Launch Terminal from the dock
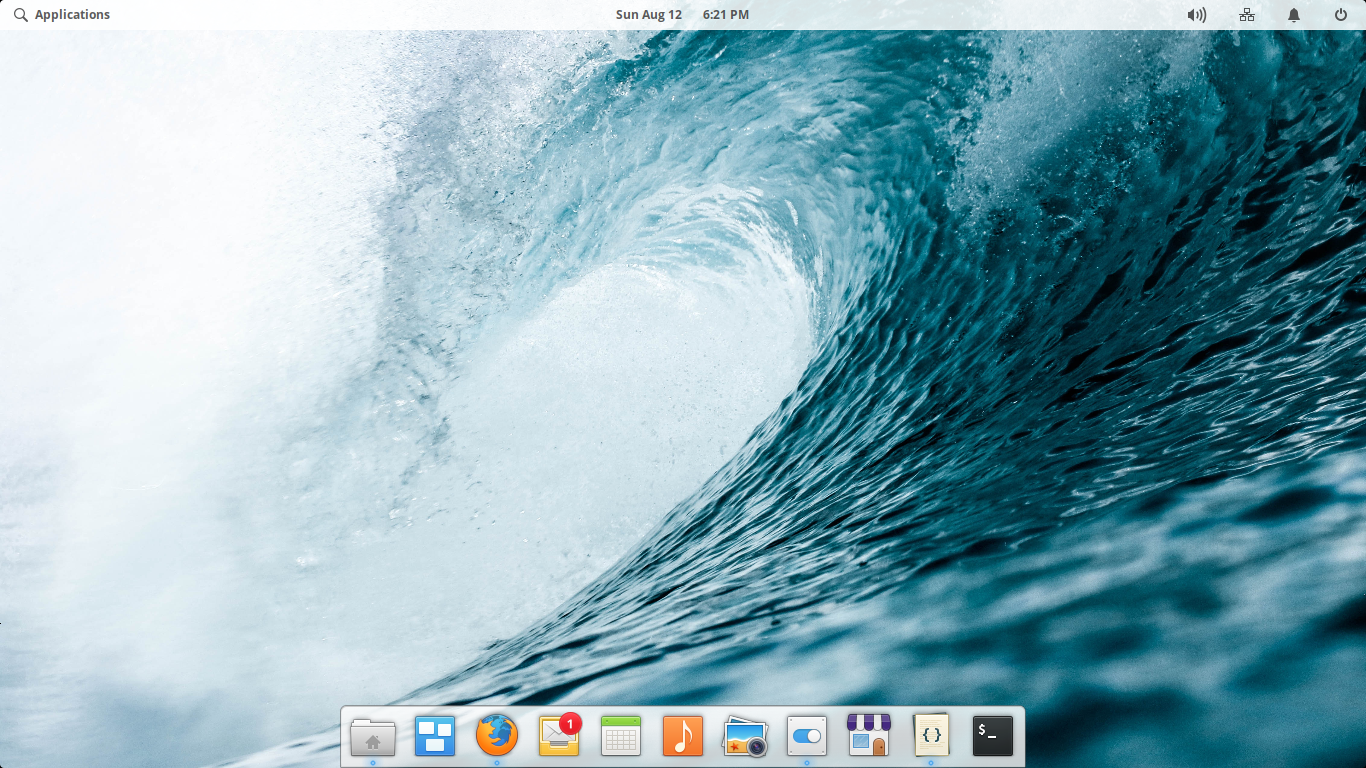Screen dimensions: 1366x768 click(993, 736)
